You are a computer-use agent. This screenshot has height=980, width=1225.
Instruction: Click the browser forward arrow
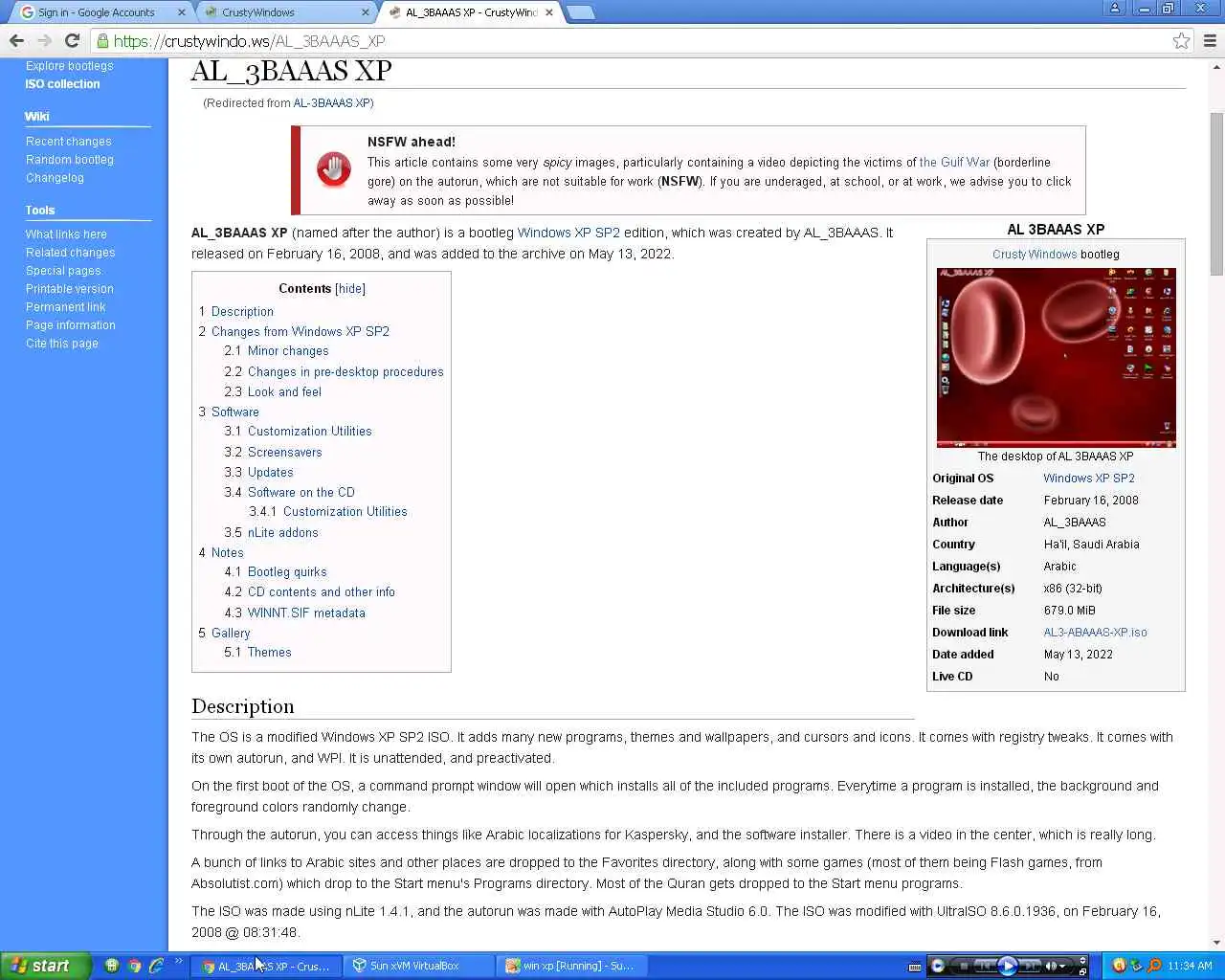[44, 40]
